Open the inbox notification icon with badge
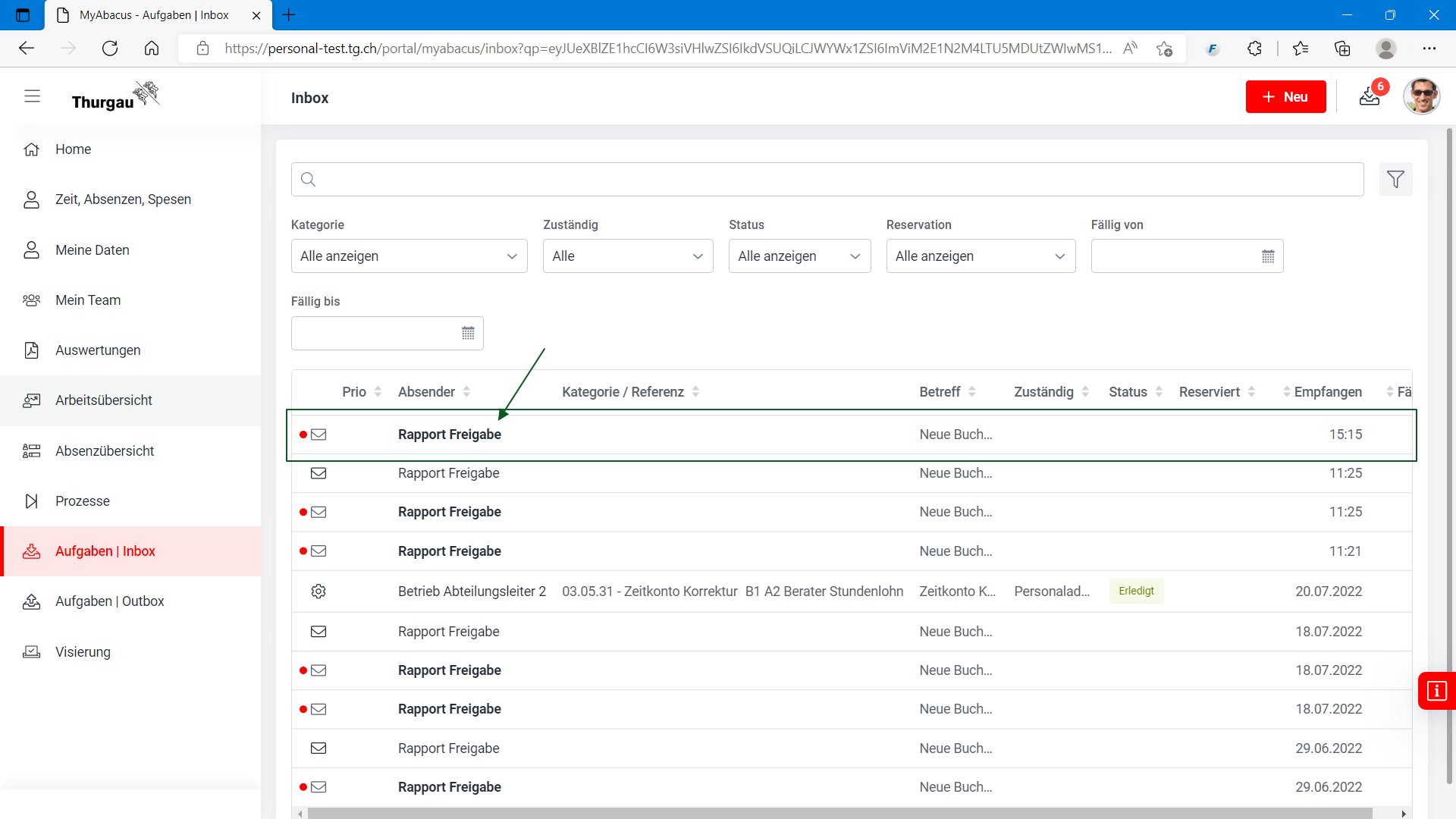Screen dimensions: 1456x819 [1370, 96]
